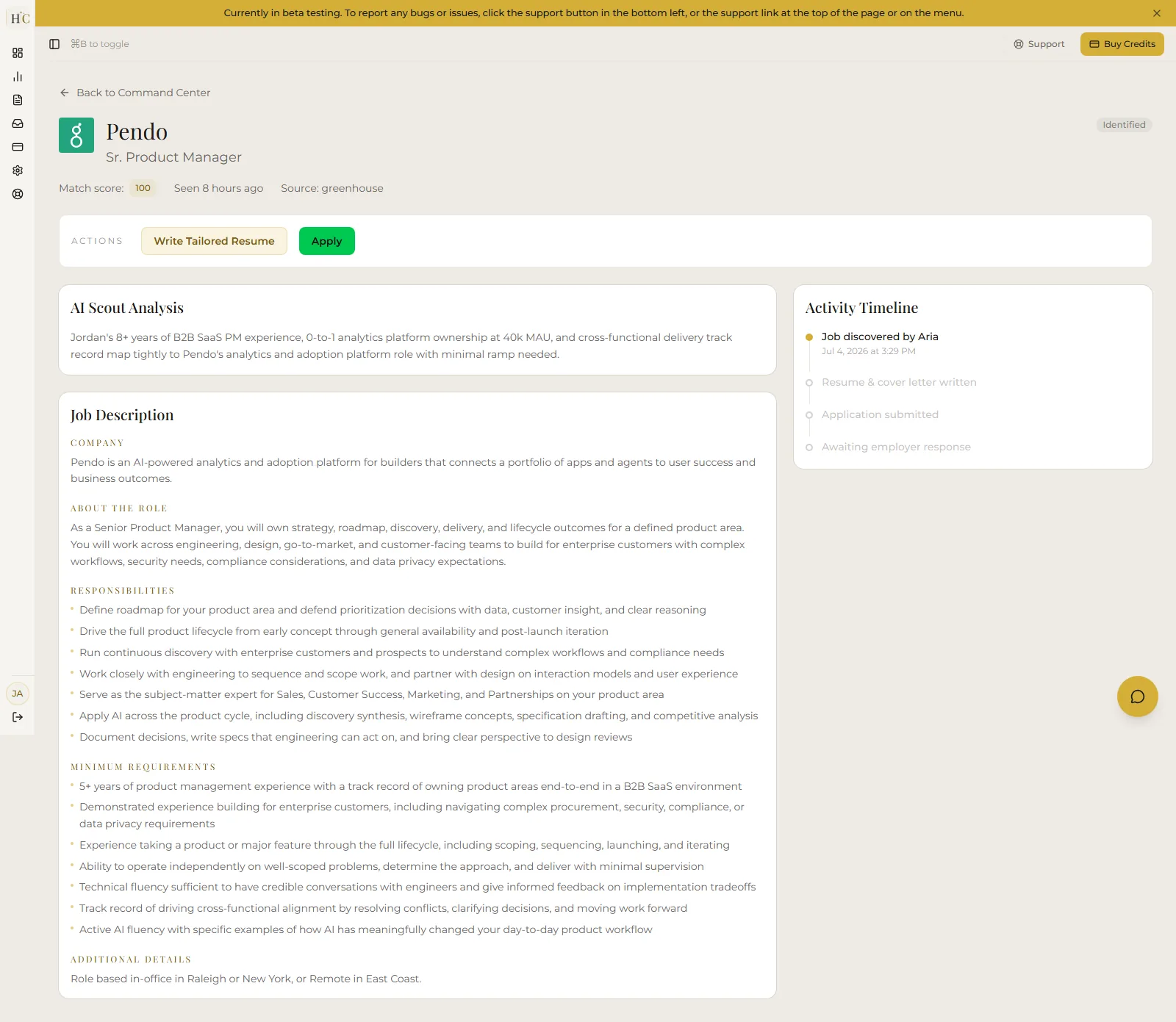The width and height of the screenshot is (1176, 1022).
Task: Click 'Role based in-office in Raleigh' line
Action: [246, 979]
